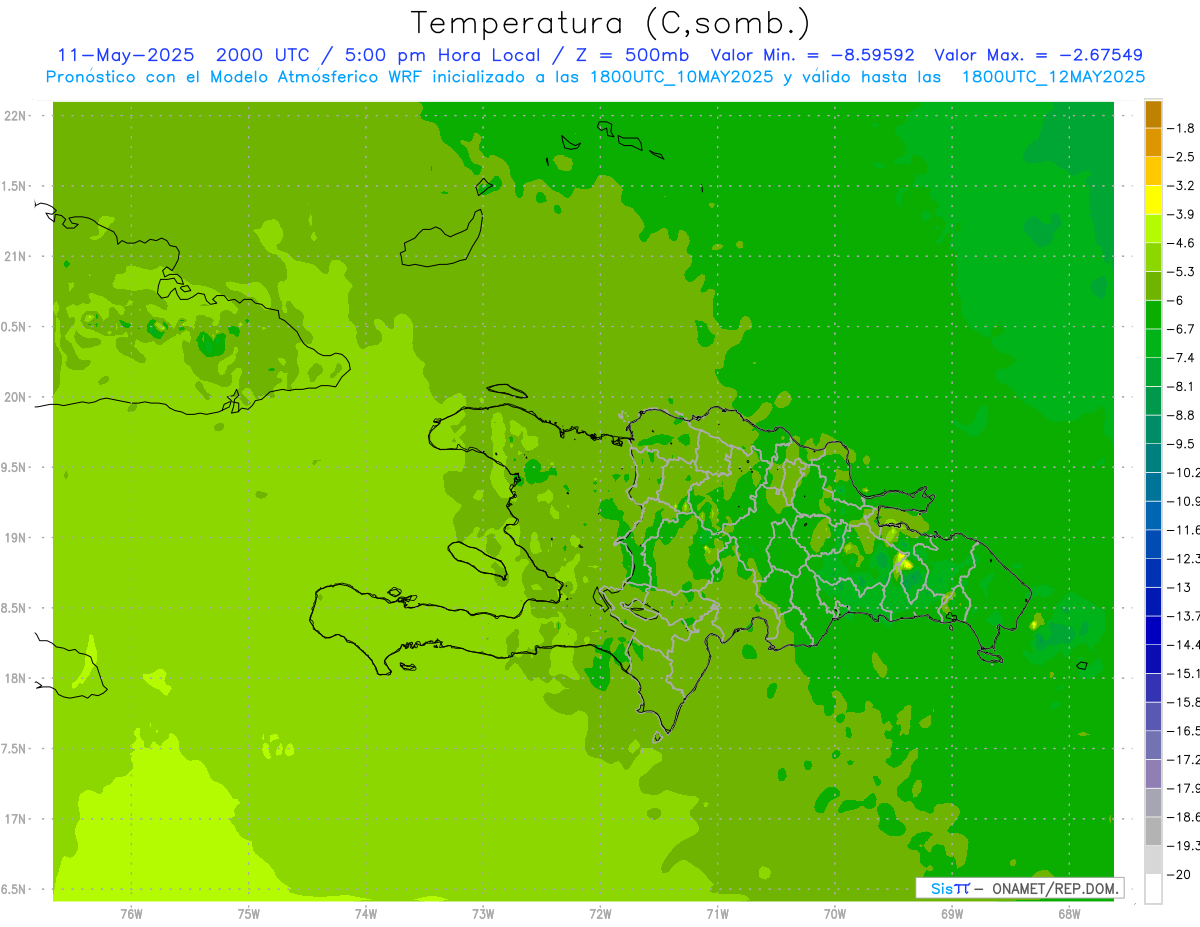The height and width of the screenshot is (927, 1200).
Task: Click the '75W' longitude label
Action: (x=248, y=913)
